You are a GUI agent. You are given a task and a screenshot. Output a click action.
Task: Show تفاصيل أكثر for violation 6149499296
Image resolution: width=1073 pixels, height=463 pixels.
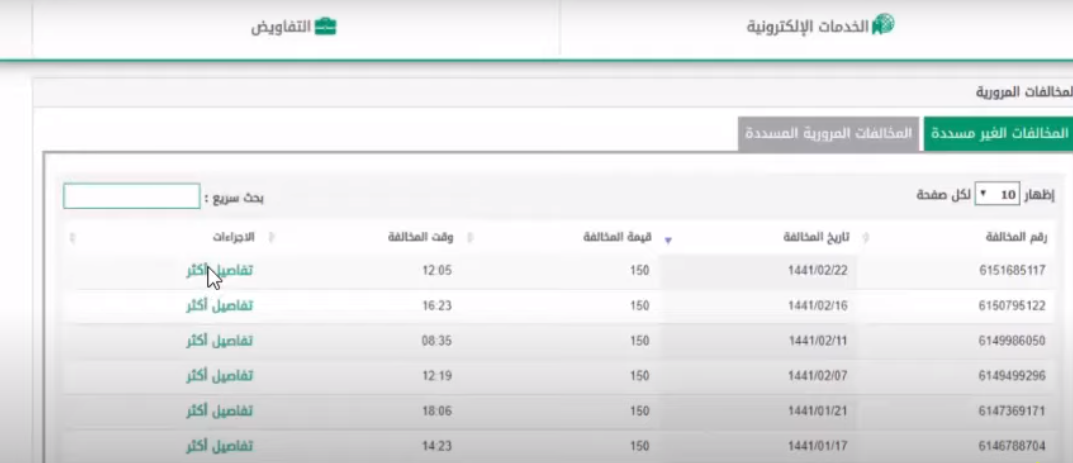[x=219, y=375]
